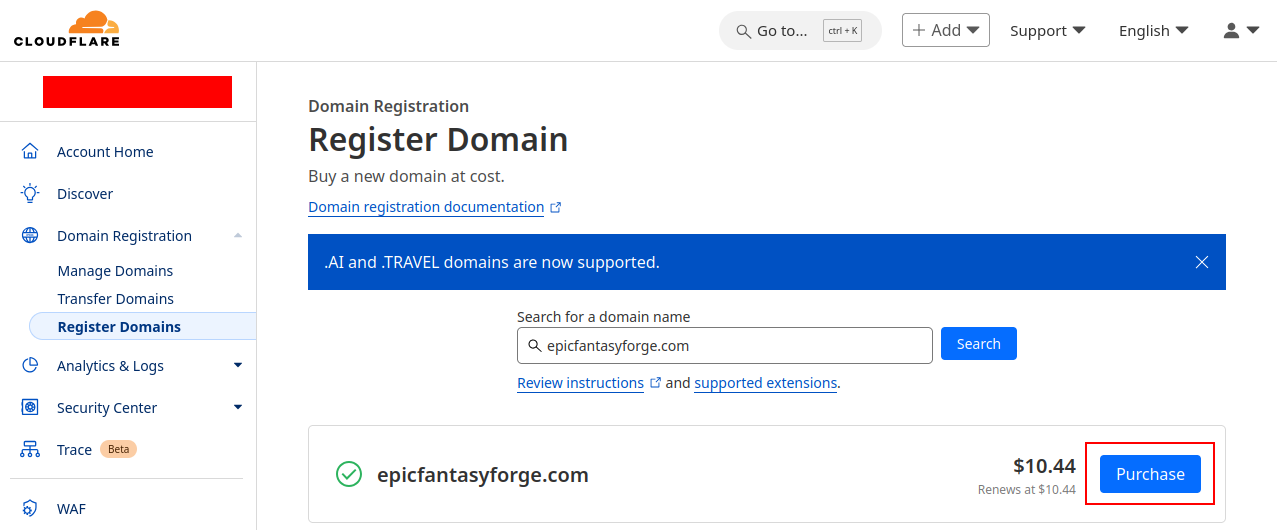Screen dimensions: 1277x530
Task: Click the magnifier icon in Go to search
Action: pyautogui.click(x=743, y=31)
